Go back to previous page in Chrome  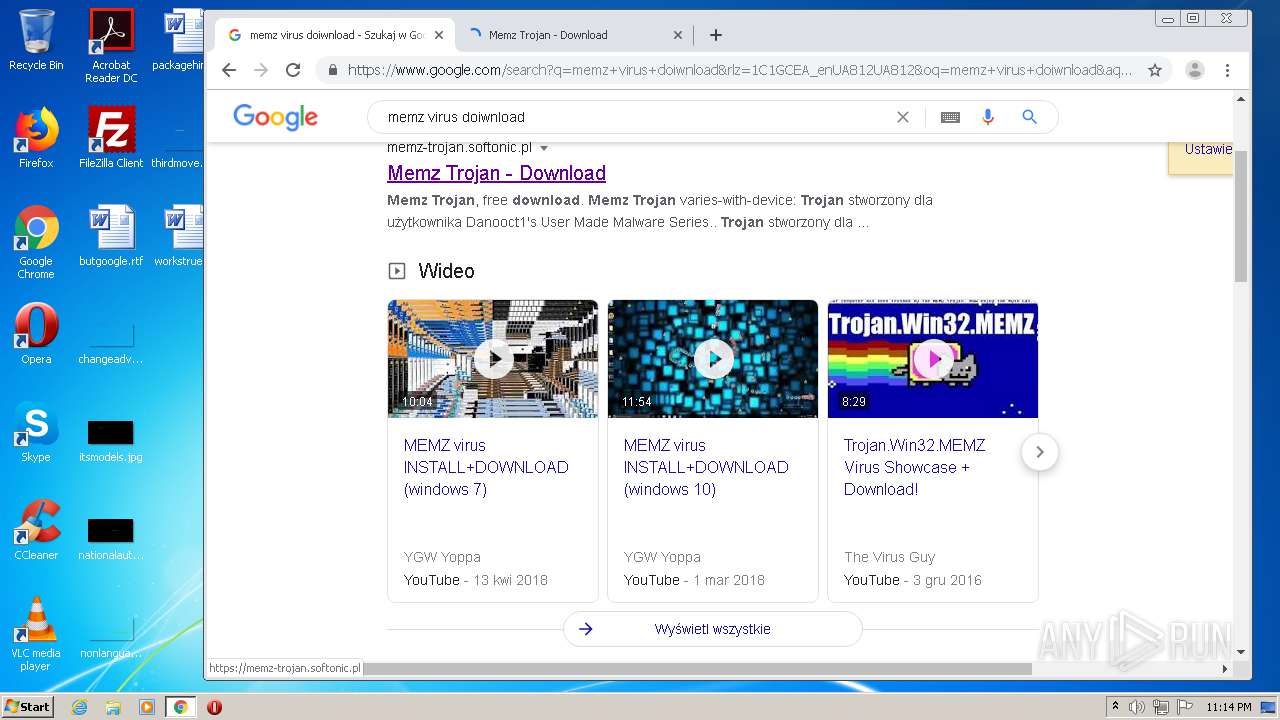229,70
